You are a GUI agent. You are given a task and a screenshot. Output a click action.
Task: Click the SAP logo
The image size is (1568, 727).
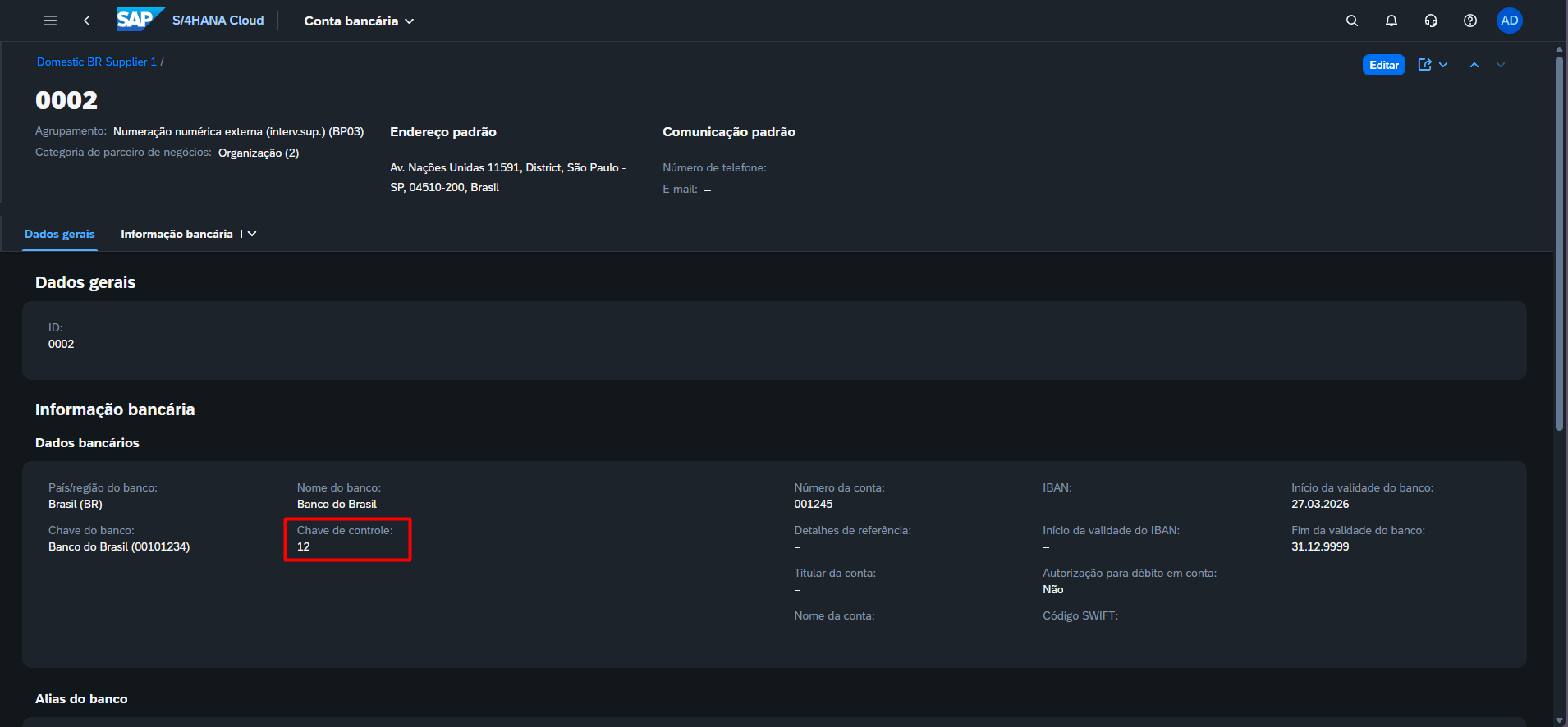(x=140, y=20)
